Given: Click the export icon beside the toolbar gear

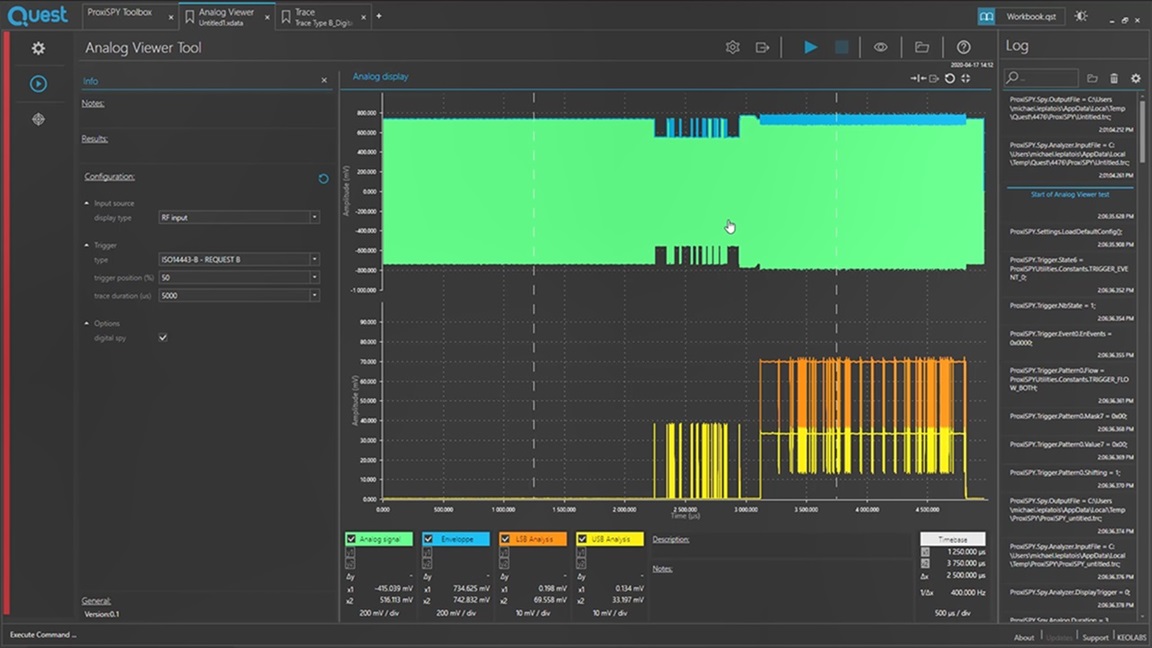Looking at the screenshot, I should (762, 48).
